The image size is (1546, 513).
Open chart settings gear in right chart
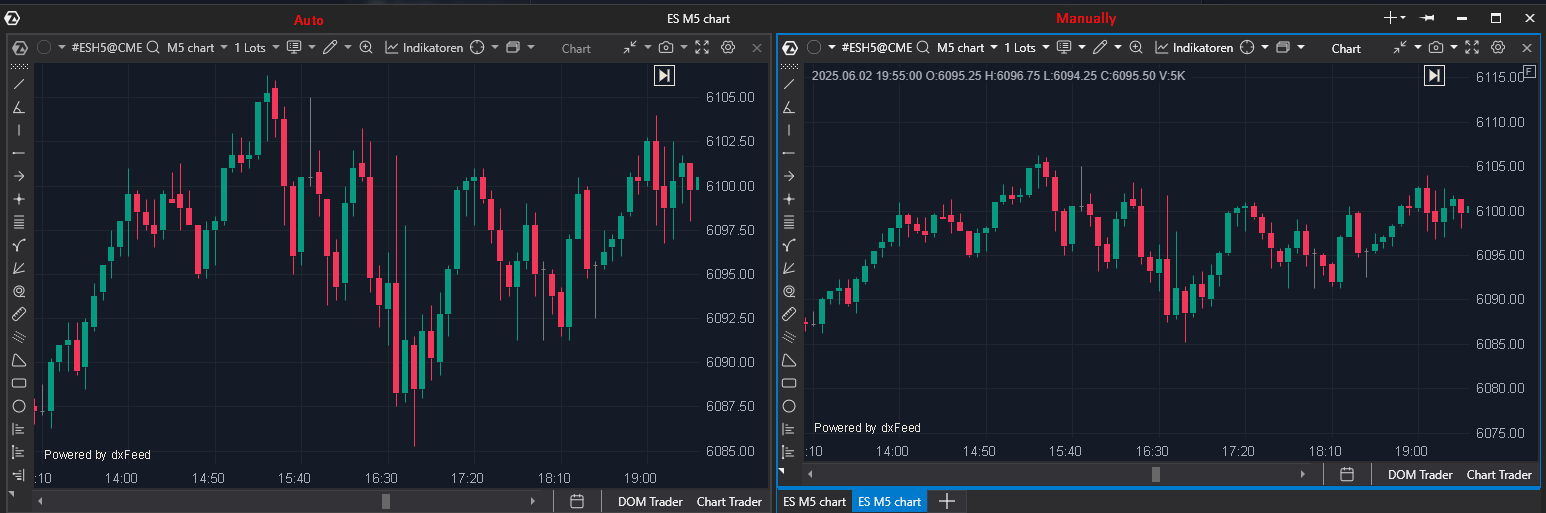(x=1498, y=47)
